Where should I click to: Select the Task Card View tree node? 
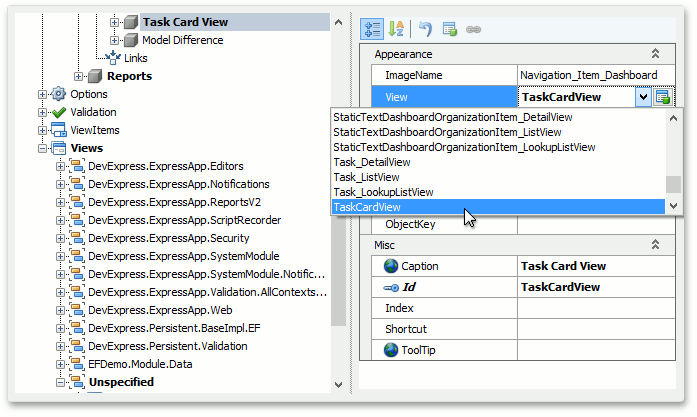click(x=185, y=22)
